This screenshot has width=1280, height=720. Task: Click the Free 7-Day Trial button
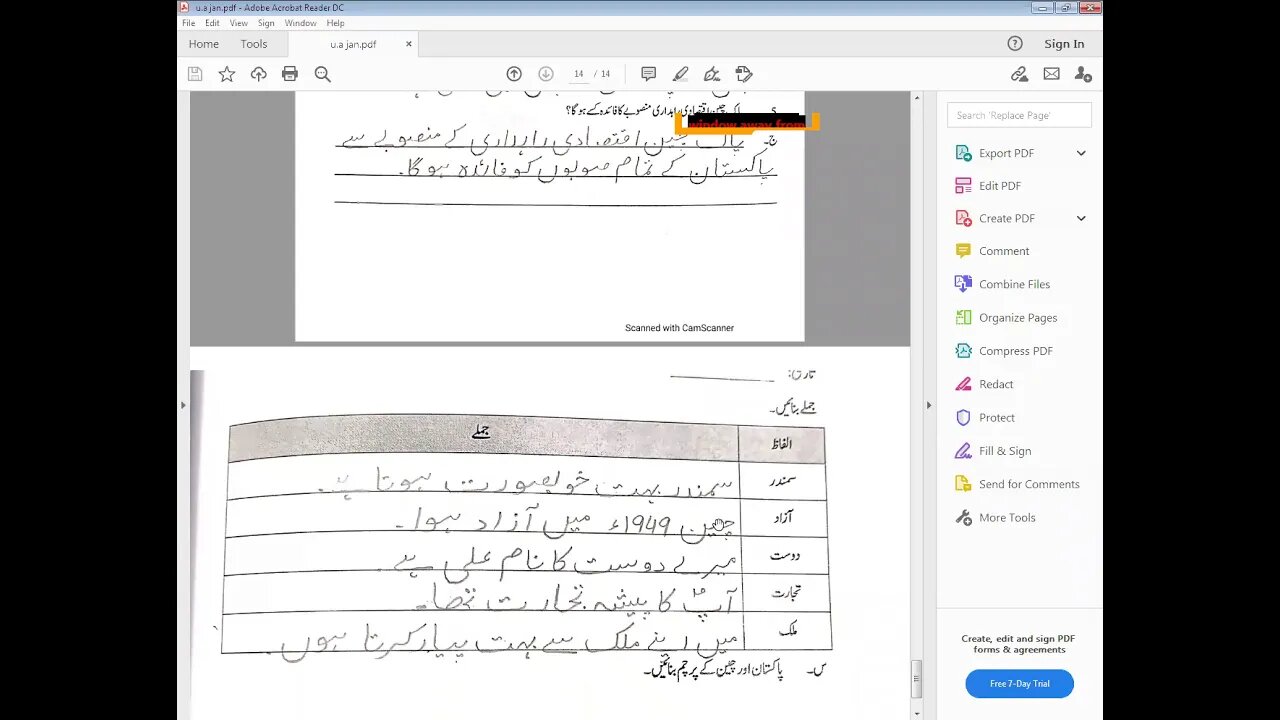[1019, 684]
